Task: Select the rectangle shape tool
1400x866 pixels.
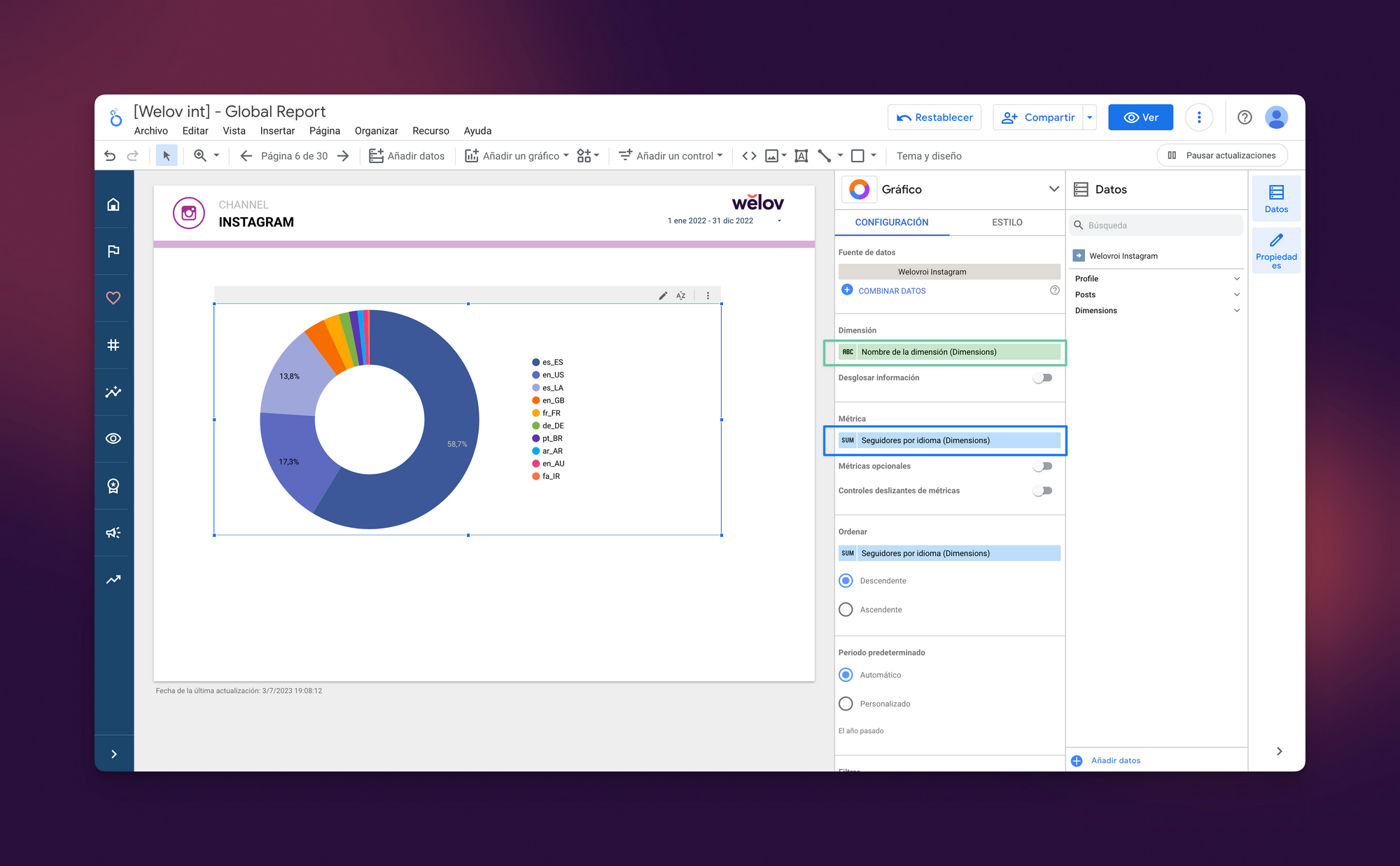Action: pyautogui.click(x=857, y=155)
